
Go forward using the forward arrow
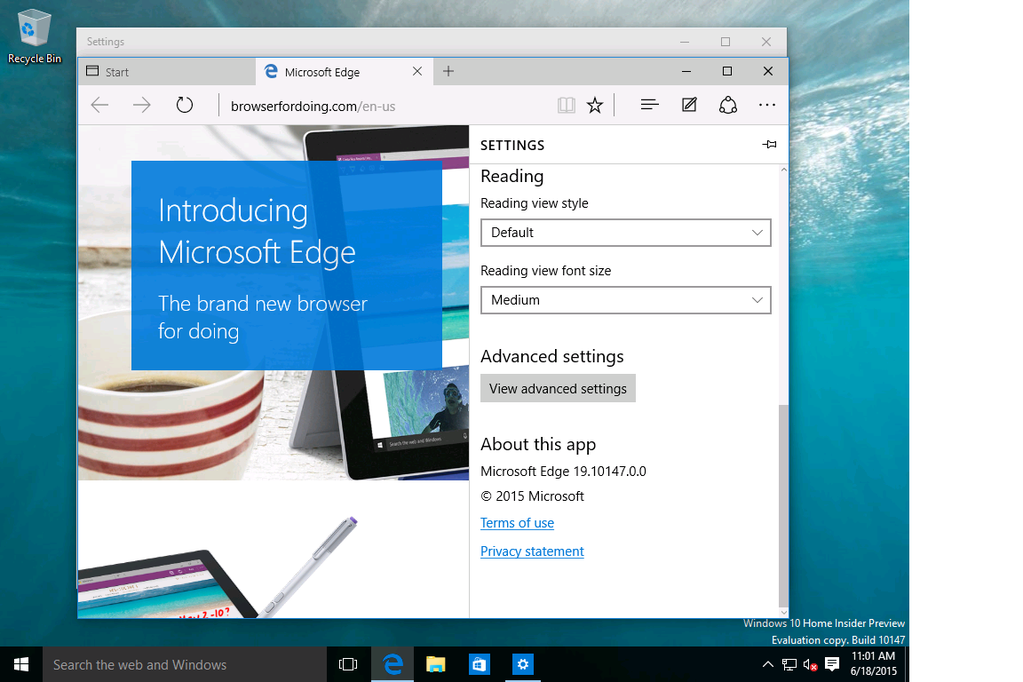coord(142,105)
